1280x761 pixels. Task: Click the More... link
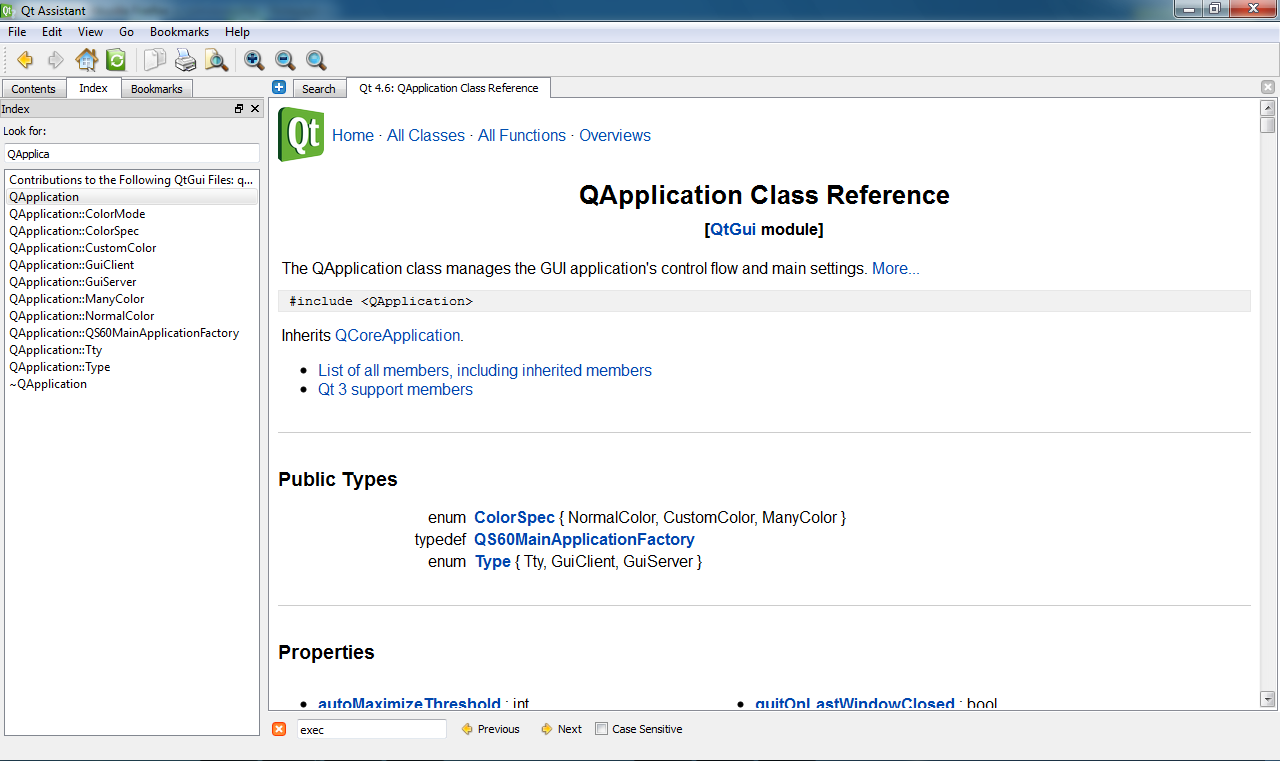pos(896,268)
